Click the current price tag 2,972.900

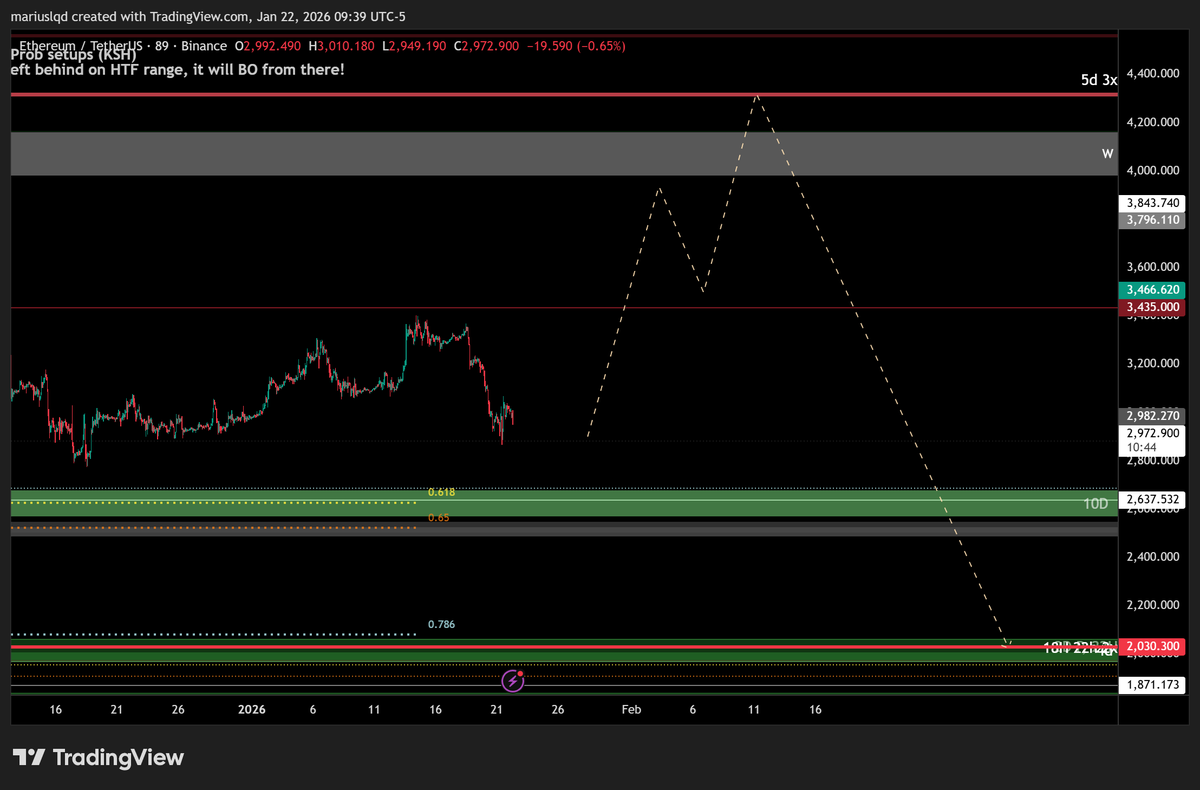[1151, 433]
